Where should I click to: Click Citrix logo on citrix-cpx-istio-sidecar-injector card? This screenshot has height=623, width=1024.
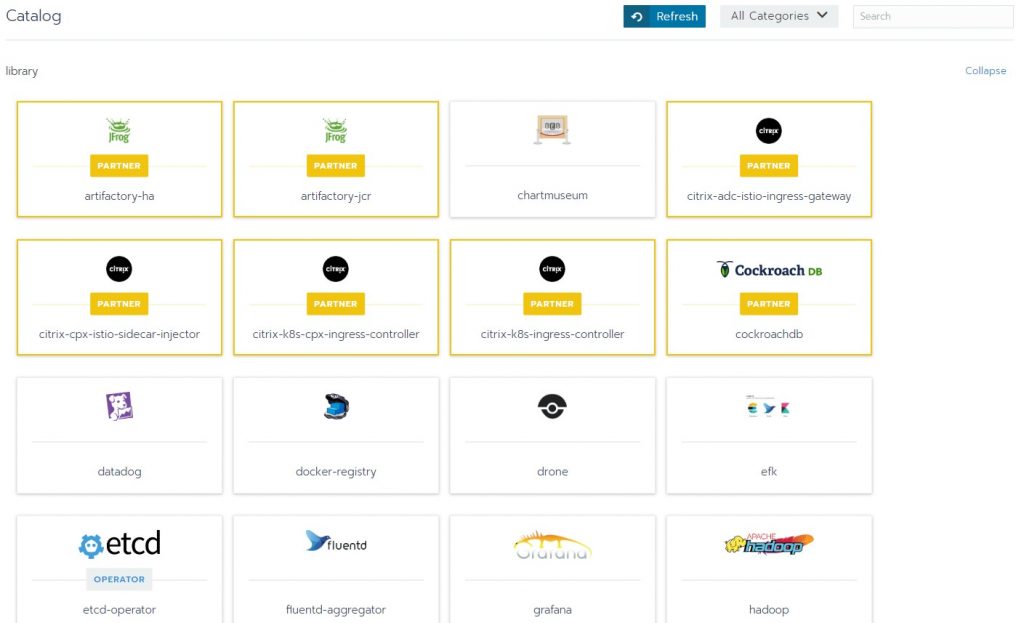pyautogui.click(x=119, y=269)
